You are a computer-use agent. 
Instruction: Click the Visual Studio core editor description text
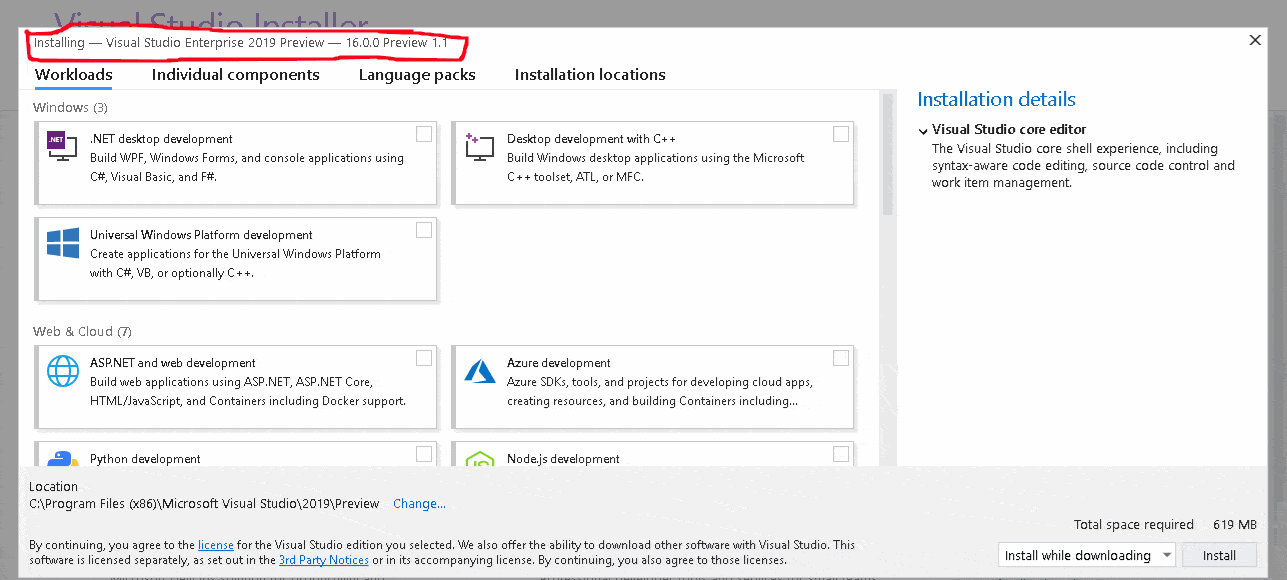(x=1083, y=166)
